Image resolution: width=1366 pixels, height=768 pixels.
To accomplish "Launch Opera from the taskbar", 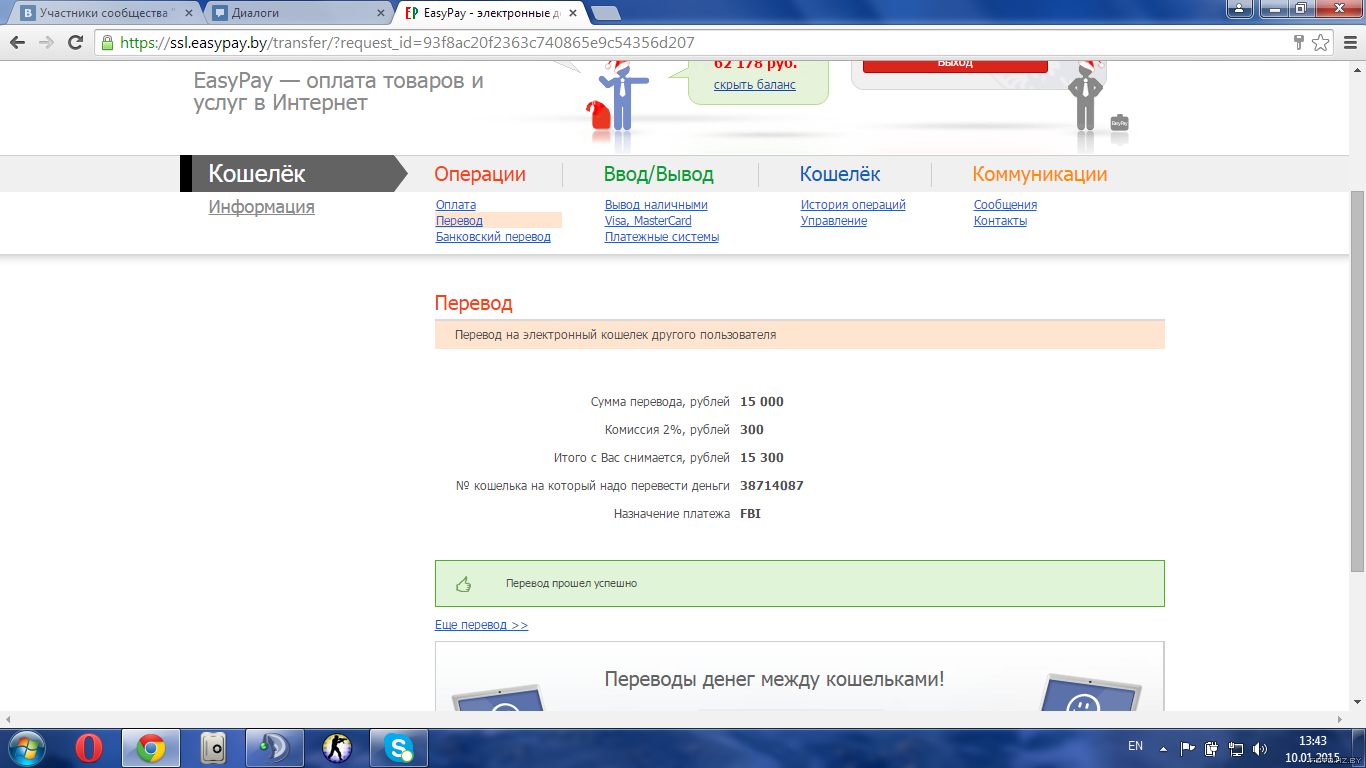I will 89,748.
